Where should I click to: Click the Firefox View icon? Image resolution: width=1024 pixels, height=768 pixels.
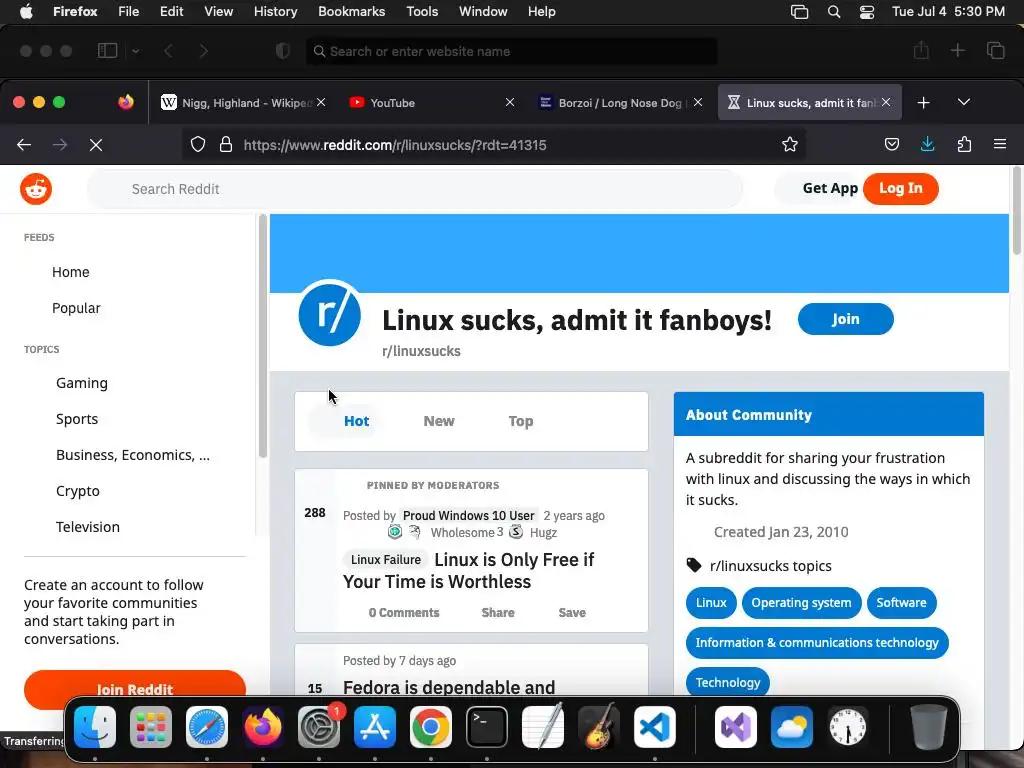tap(126, 102)
